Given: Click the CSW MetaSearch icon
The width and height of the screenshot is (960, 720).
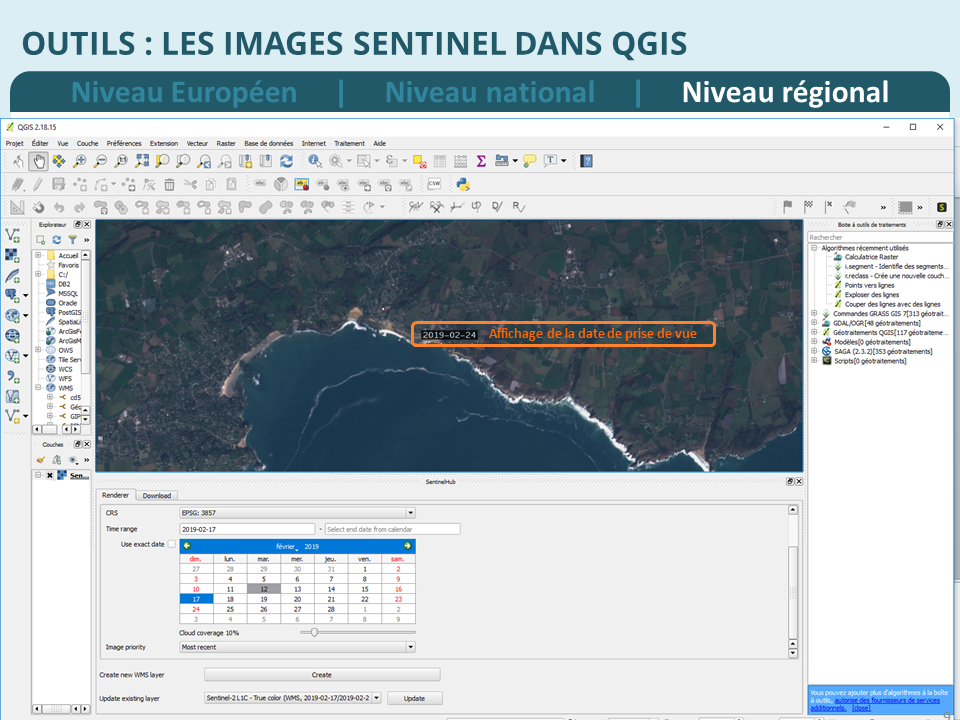Looking at the screenshot, I should click(x=434, y=184).
